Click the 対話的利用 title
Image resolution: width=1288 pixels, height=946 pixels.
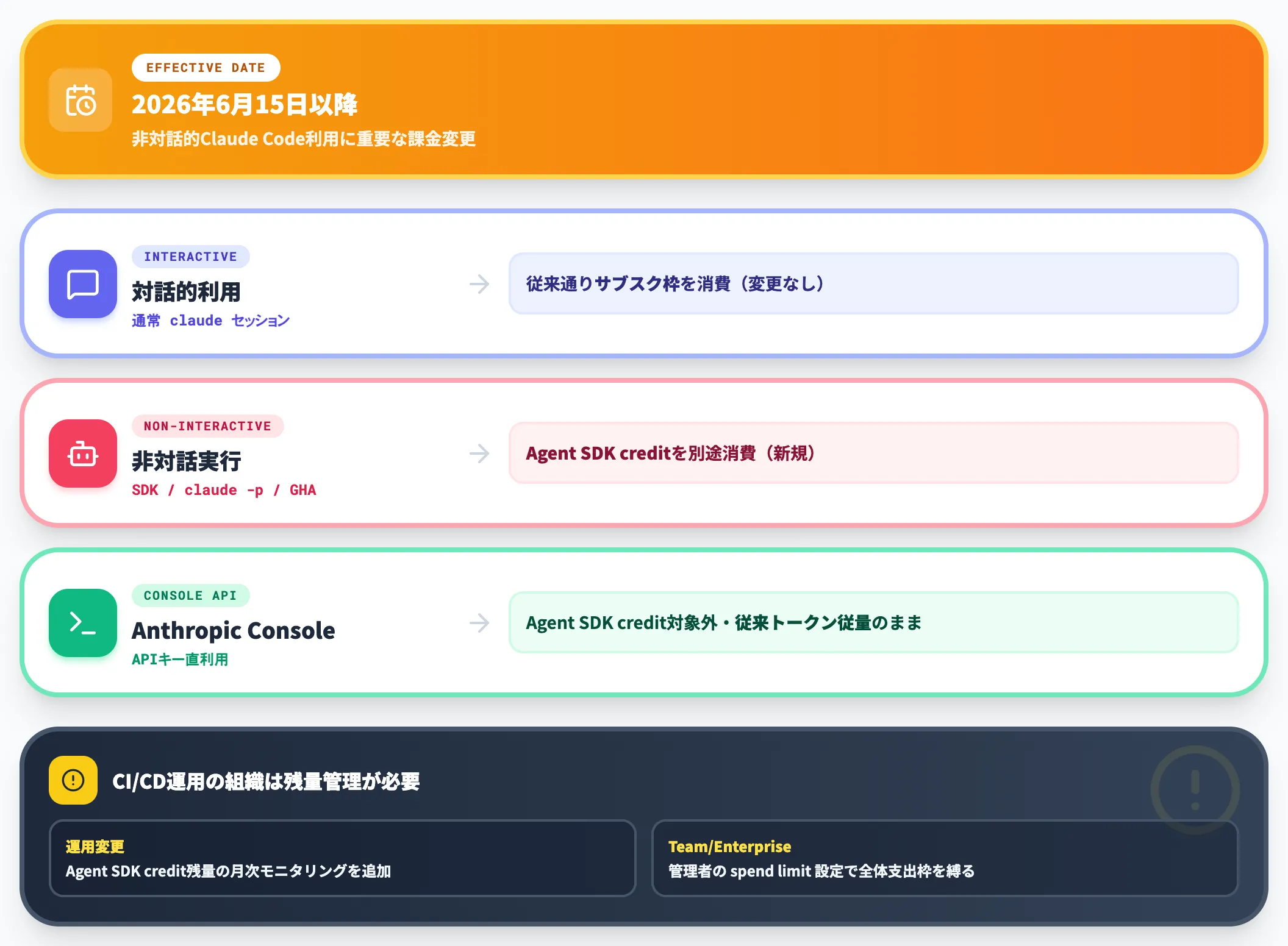[187, 292]
